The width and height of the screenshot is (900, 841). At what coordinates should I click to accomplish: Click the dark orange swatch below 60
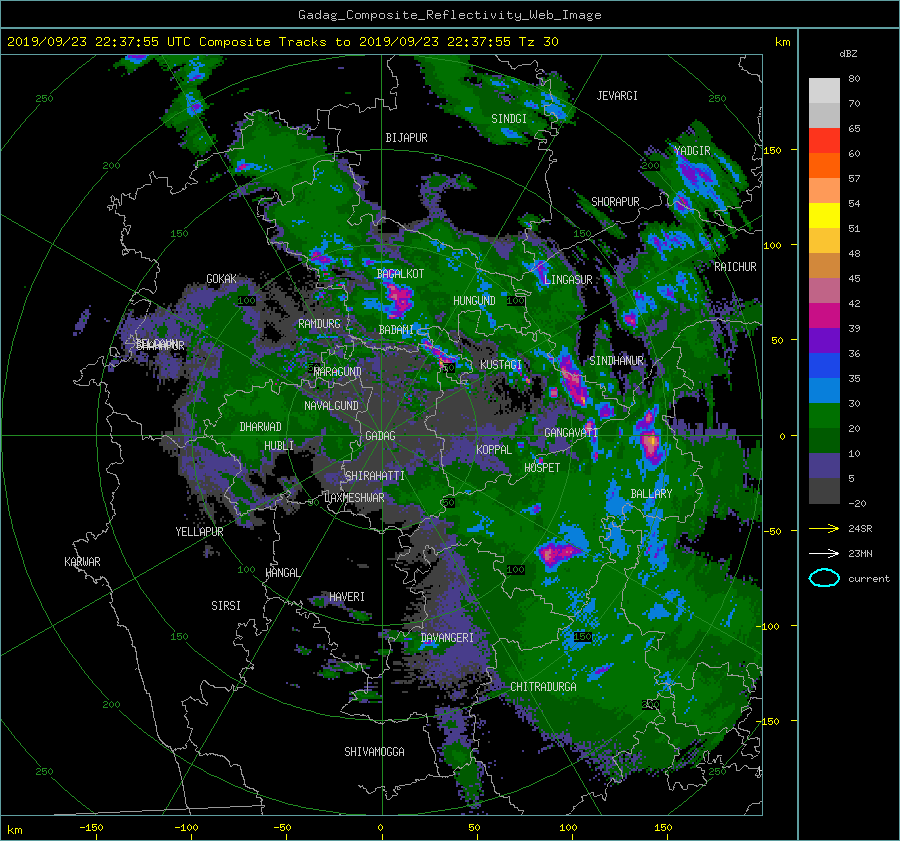[x=824, y=165]
